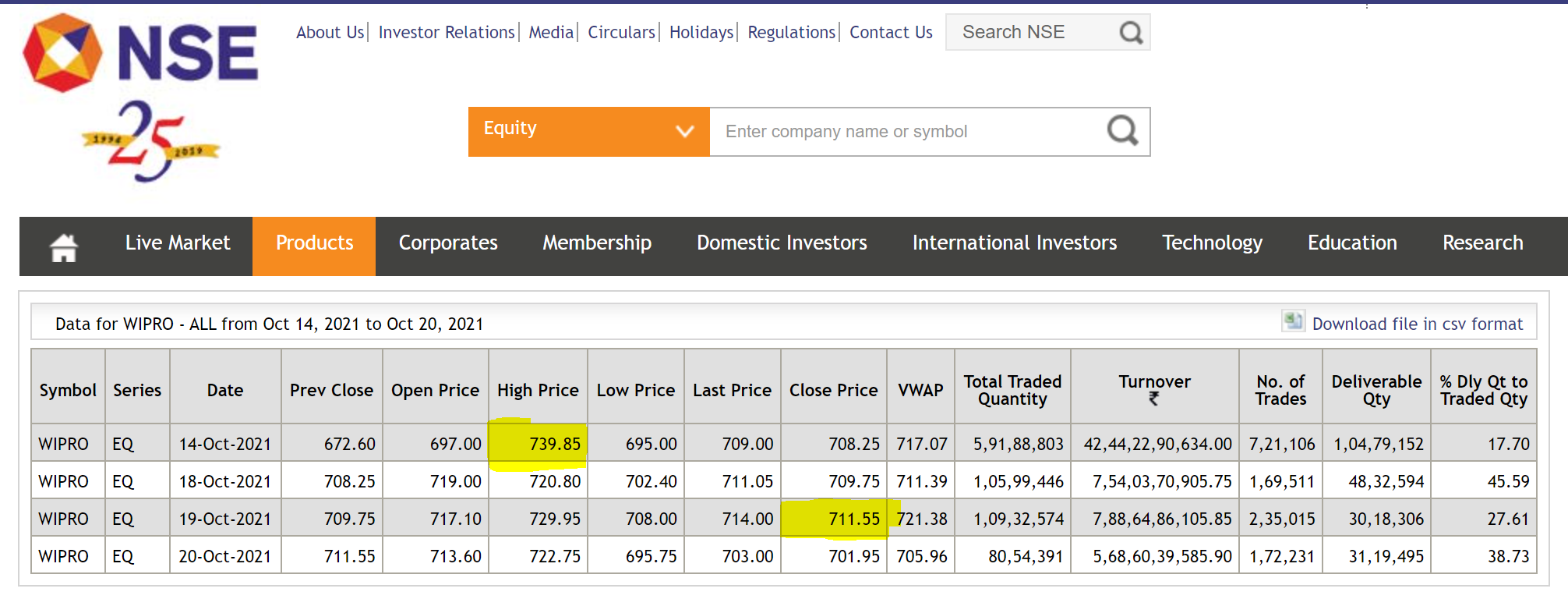Click the prev close value 672.60
Screen dimensions: 1568x599
point(350,444)
